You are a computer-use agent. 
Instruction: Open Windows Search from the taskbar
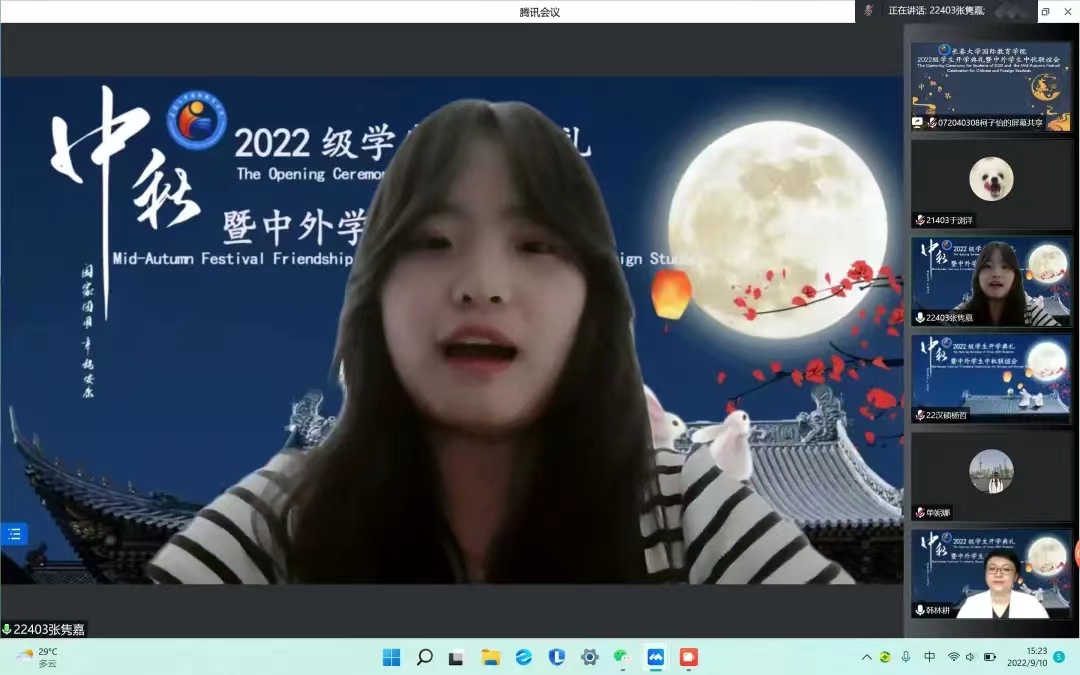[x=424, y=658]
